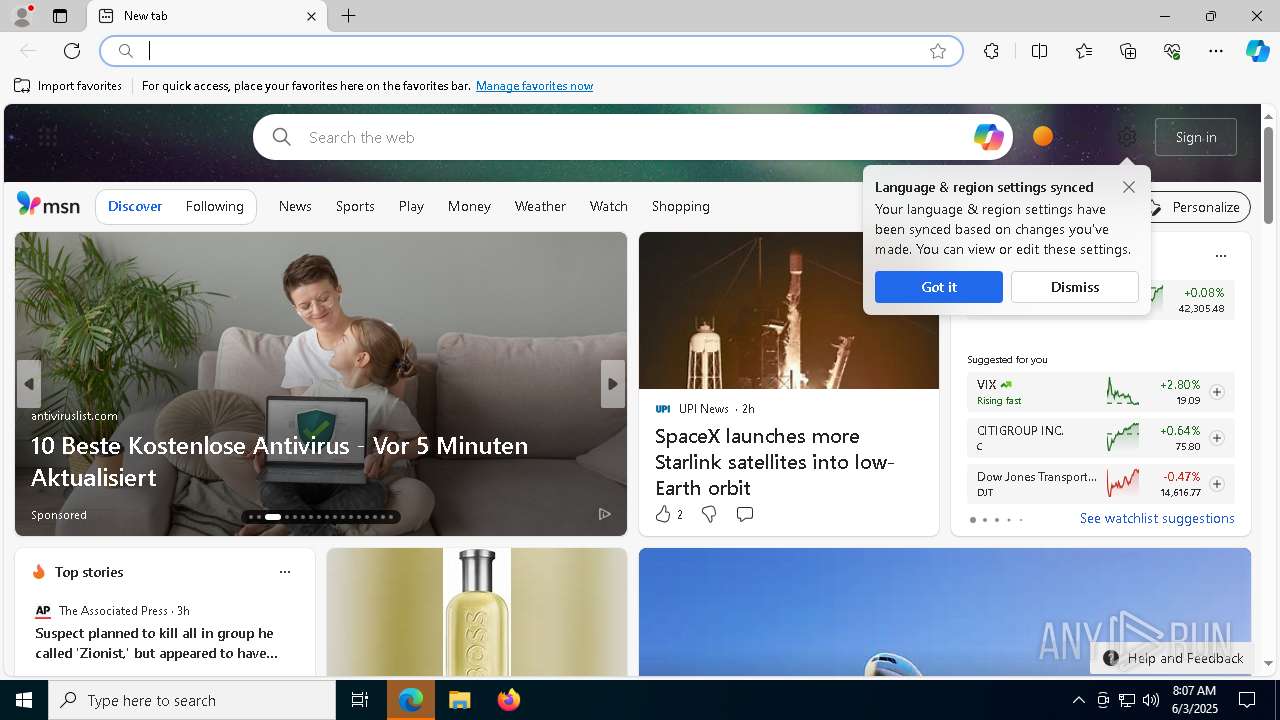Open the Weather section
1280x720 pixels.
(540, 206)
